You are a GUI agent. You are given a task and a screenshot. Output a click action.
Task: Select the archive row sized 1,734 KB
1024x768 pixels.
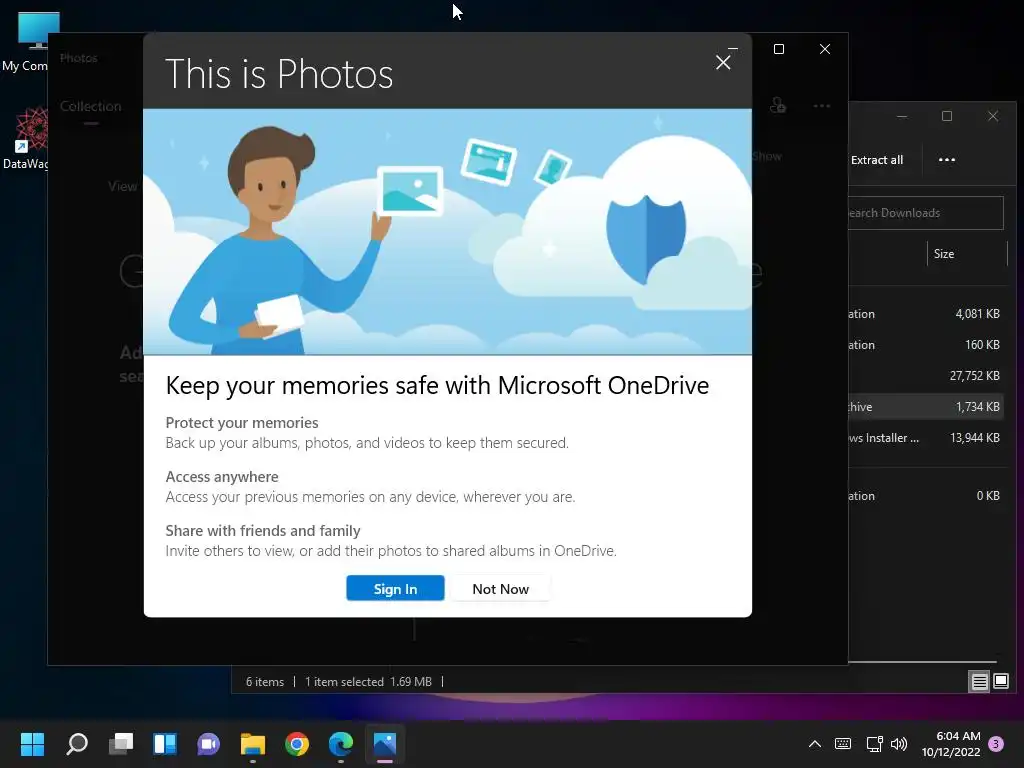tap(925, 407)
